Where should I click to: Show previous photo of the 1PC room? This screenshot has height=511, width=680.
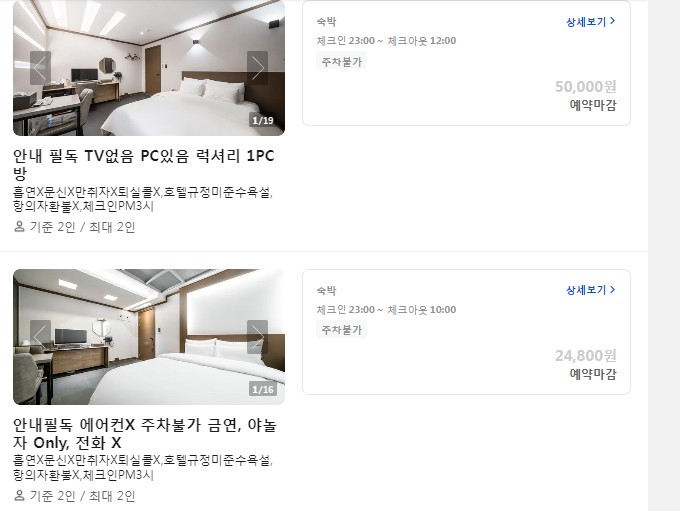[x=40, y=68]
